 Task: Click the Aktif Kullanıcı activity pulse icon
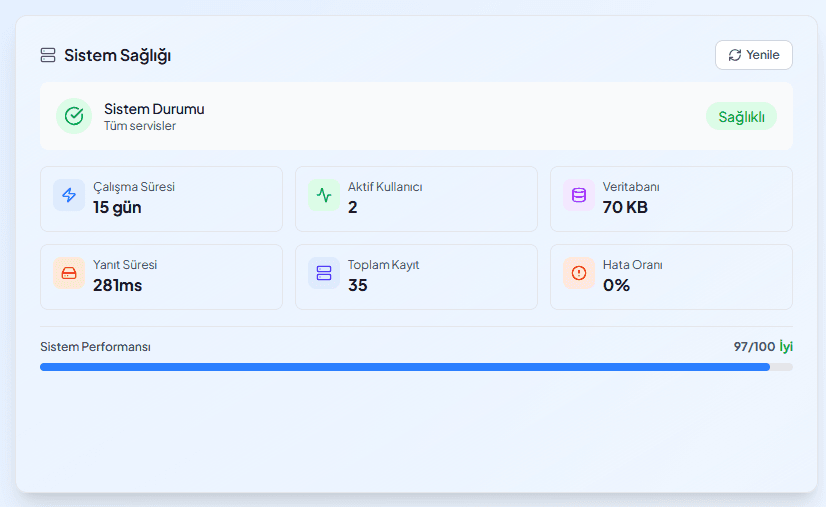click(x=324, y=195)
